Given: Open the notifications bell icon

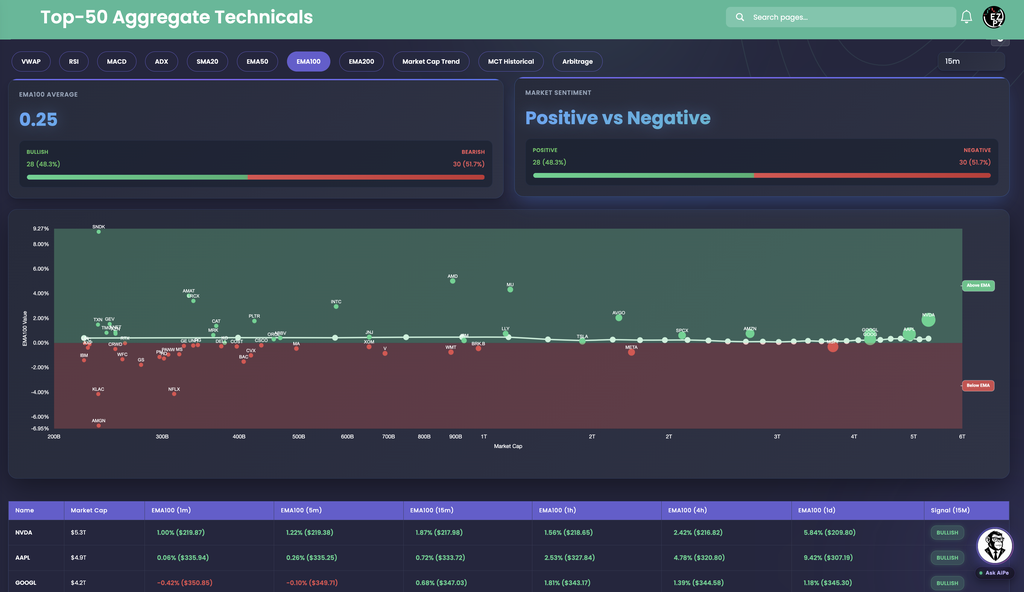Looking at the screenshot, I should (966, 17).
